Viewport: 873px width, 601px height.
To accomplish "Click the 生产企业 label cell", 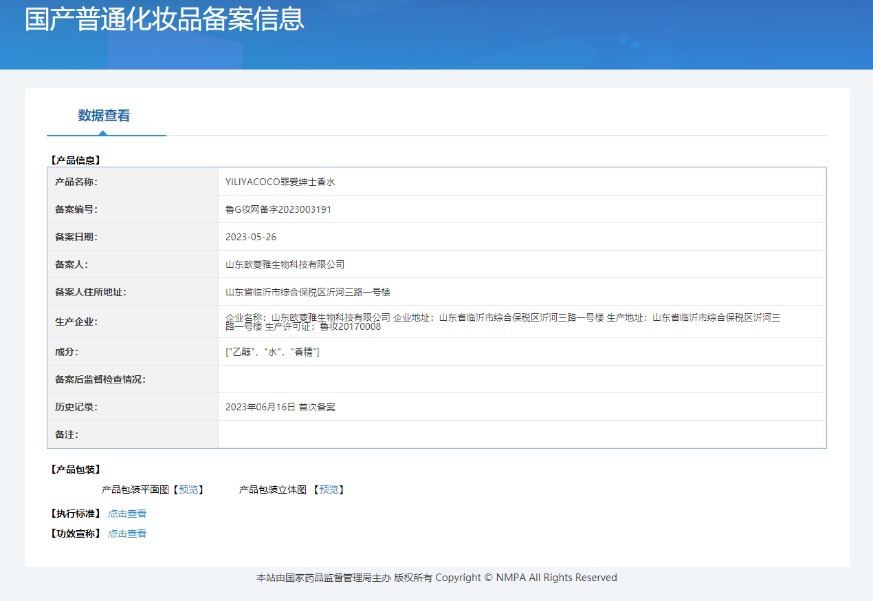I will (133, 322).
